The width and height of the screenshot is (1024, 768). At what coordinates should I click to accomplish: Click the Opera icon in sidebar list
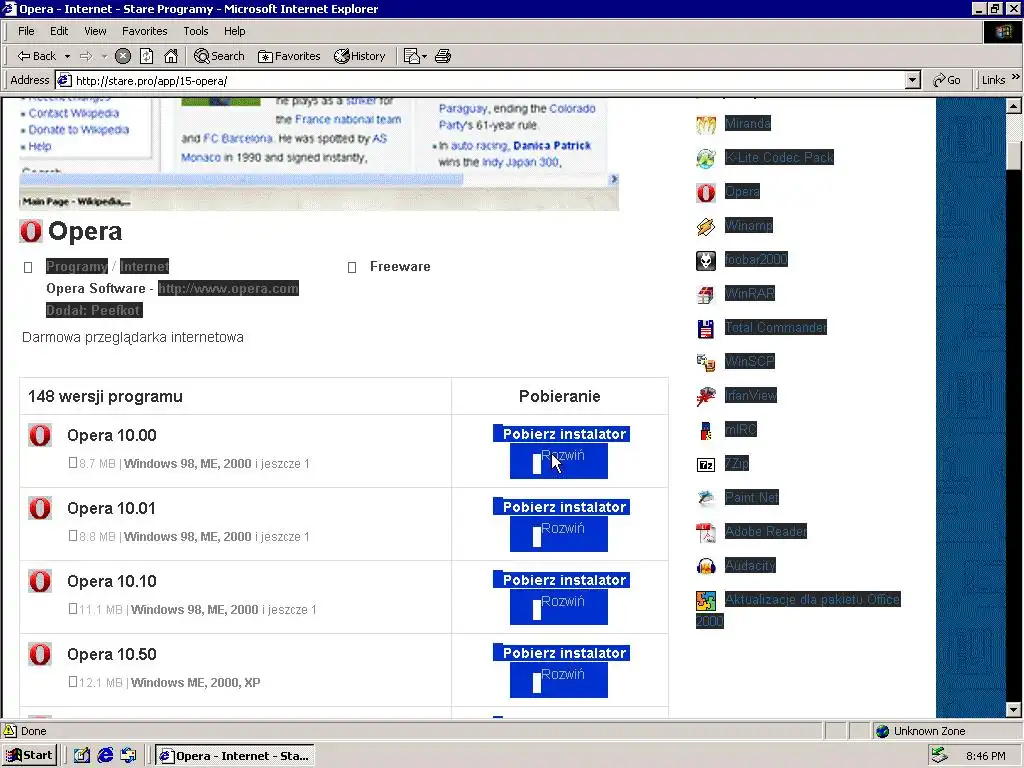click(706, 192)
